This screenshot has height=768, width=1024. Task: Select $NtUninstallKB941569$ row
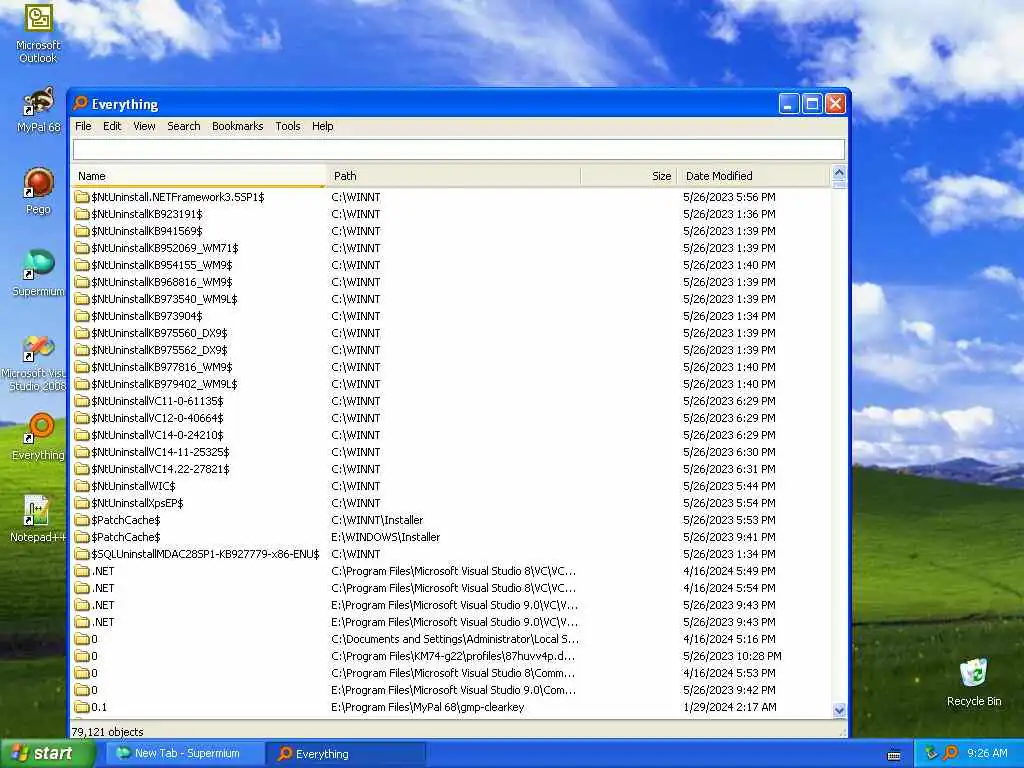451,231
